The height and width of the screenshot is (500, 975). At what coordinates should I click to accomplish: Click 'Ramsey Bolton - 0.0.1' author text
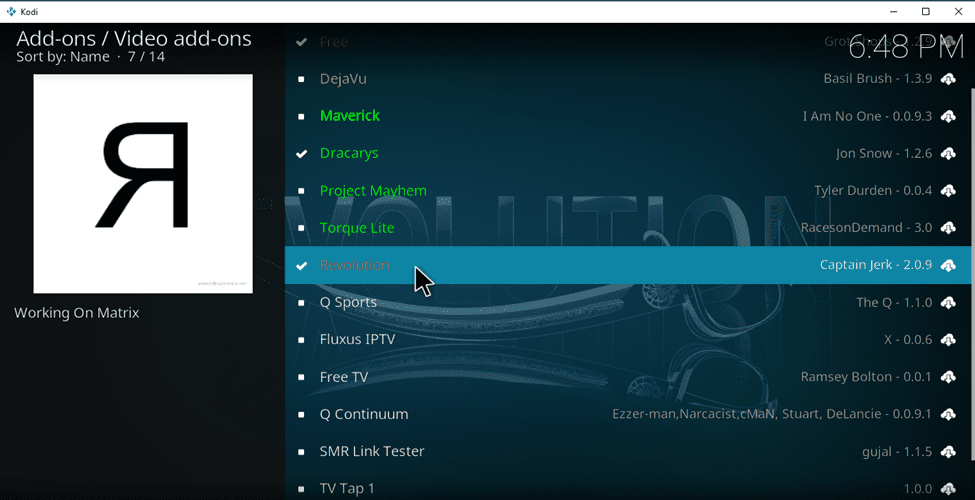[866, 377]
